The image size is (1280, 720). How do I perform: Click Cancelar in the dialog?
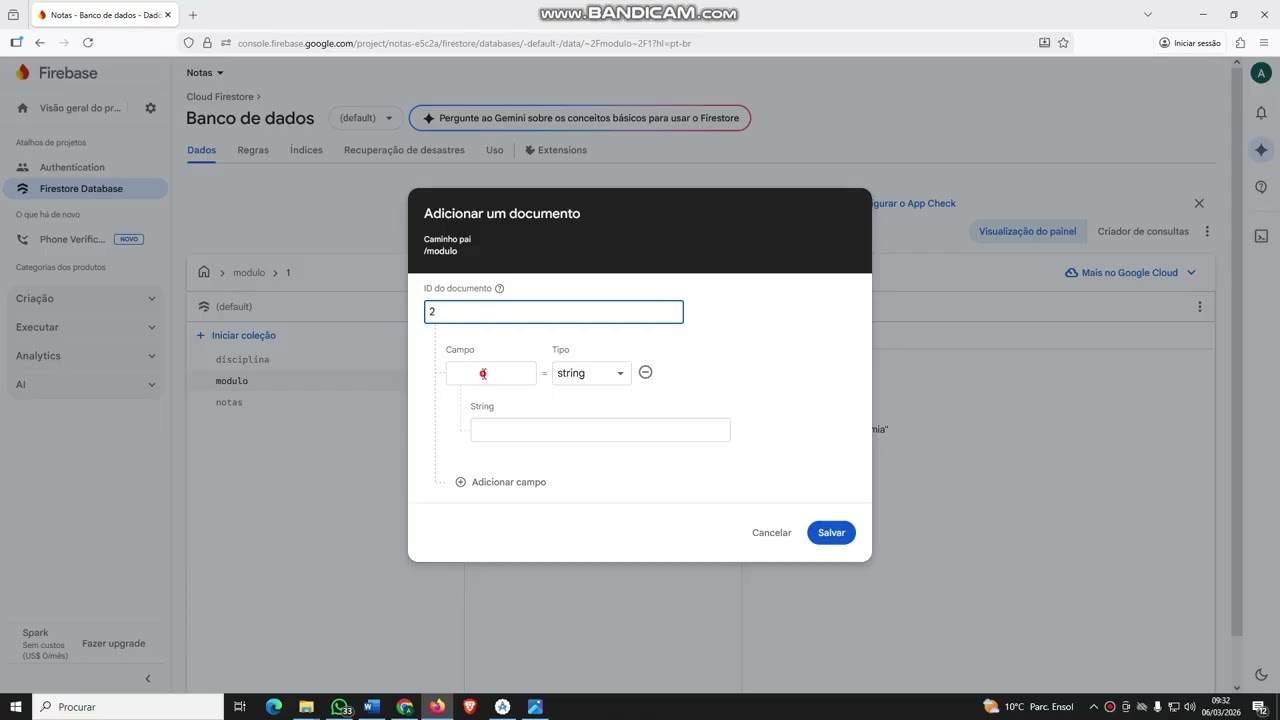pyautogui.click(x=771, y=533)
